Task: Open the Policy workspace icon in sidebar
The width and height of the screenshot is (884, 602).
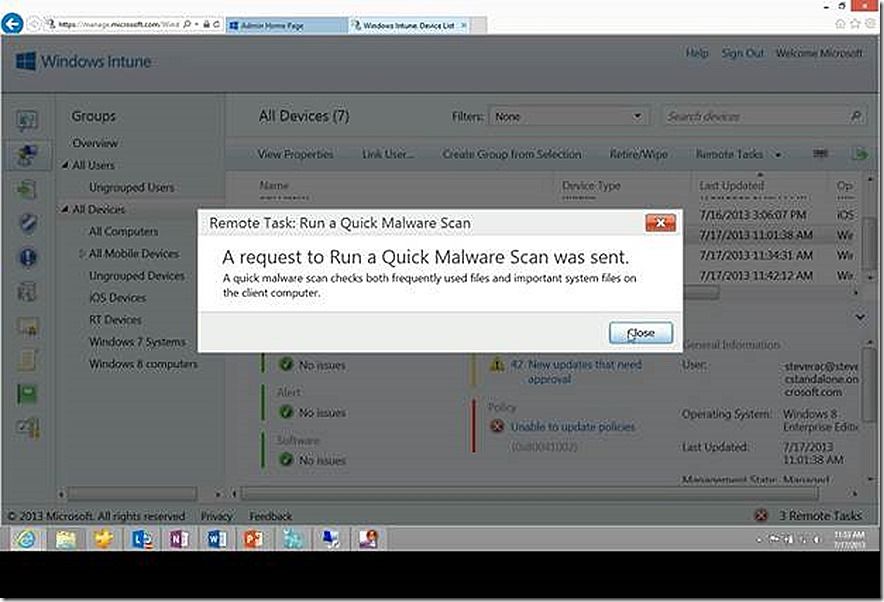Action: pos(27,360)
